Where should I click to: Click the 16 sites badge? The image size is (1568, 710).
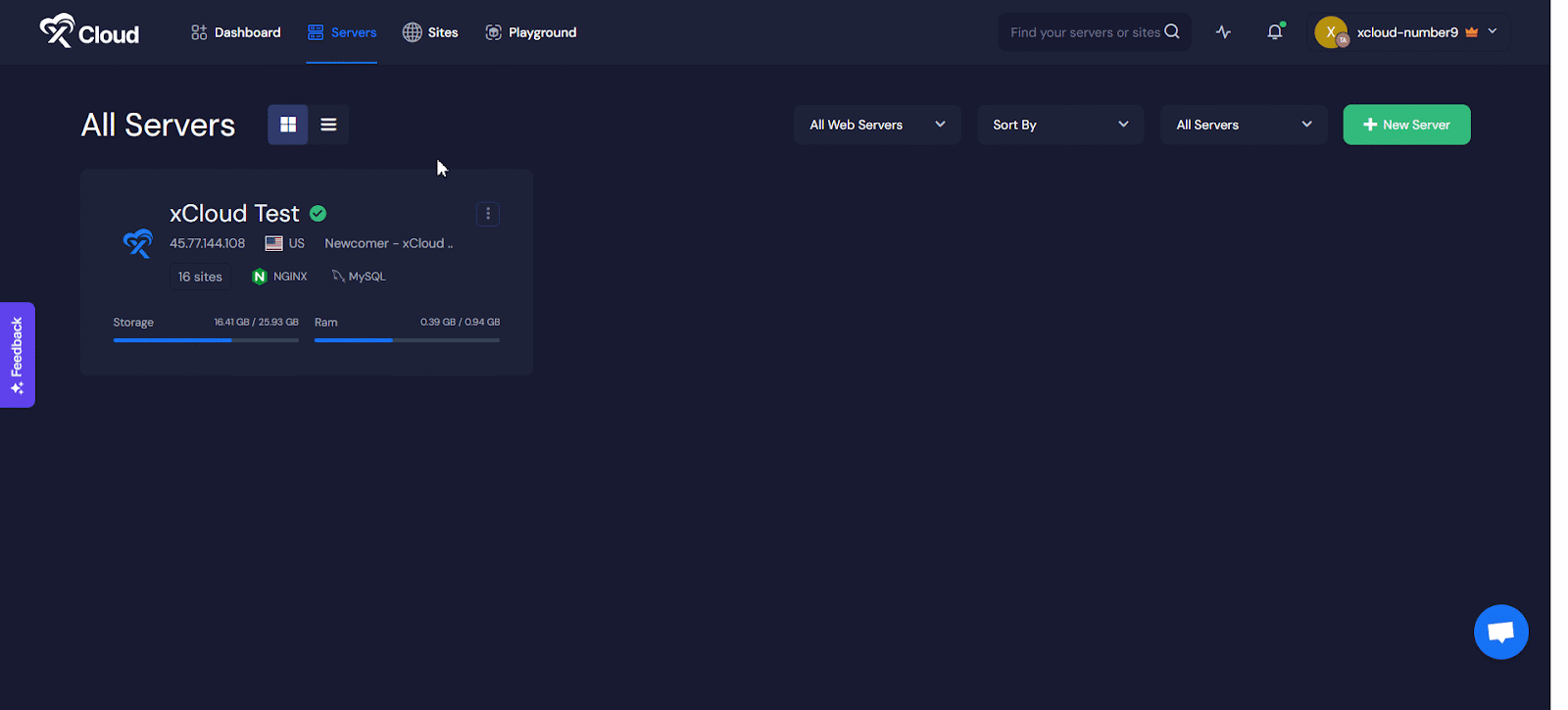click(x=200, y=277)
